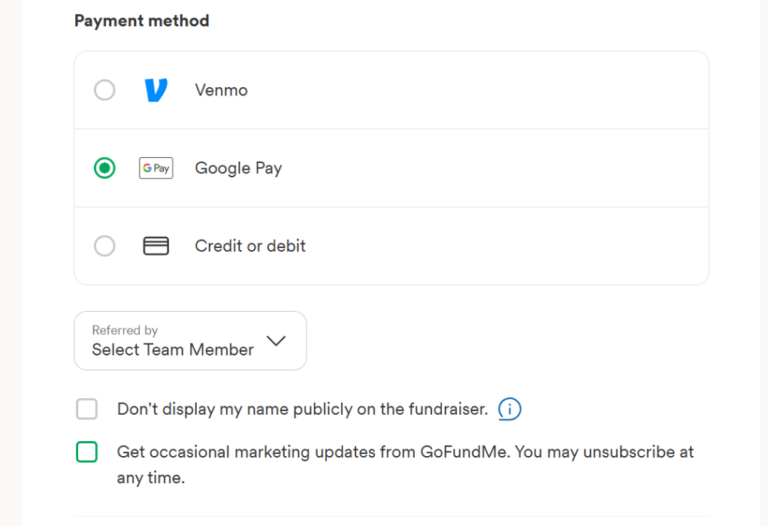Click the Don't display my name text
Image resolution: width=768 pixels, height=526 pixels.
(x=302, y=409)
